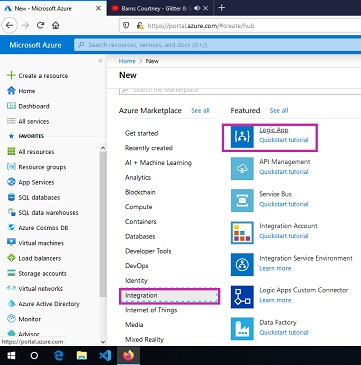Click the Monitor icon in sidebar
The width and height of the screenshot is (361, 365).
click(11, 319)
